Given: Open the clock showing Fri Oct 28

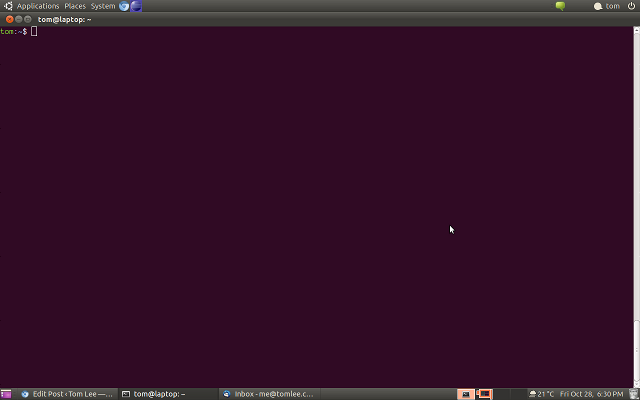Looking at the screenshot, I should (x=591, y=394).
